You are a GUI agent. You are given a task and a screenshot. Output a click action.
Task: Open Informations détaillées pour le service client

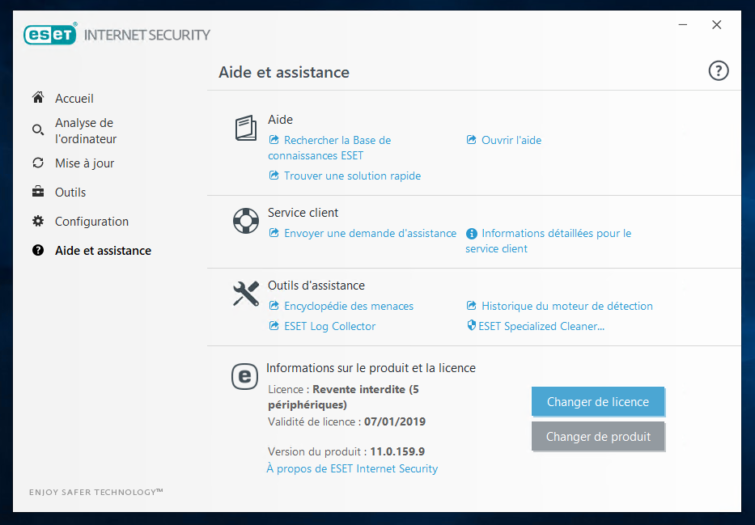pyautogui.click(x=548, y=241)
